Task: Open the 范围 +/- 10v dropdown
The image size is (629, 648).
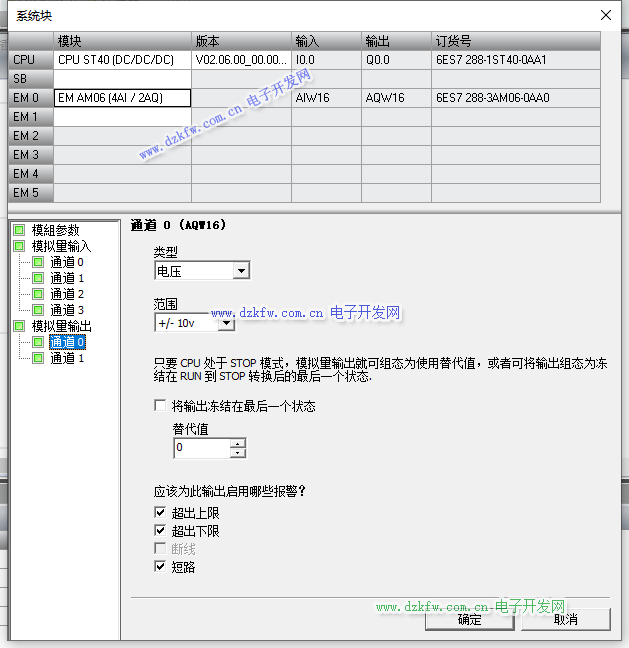Action: click(226, 323)
